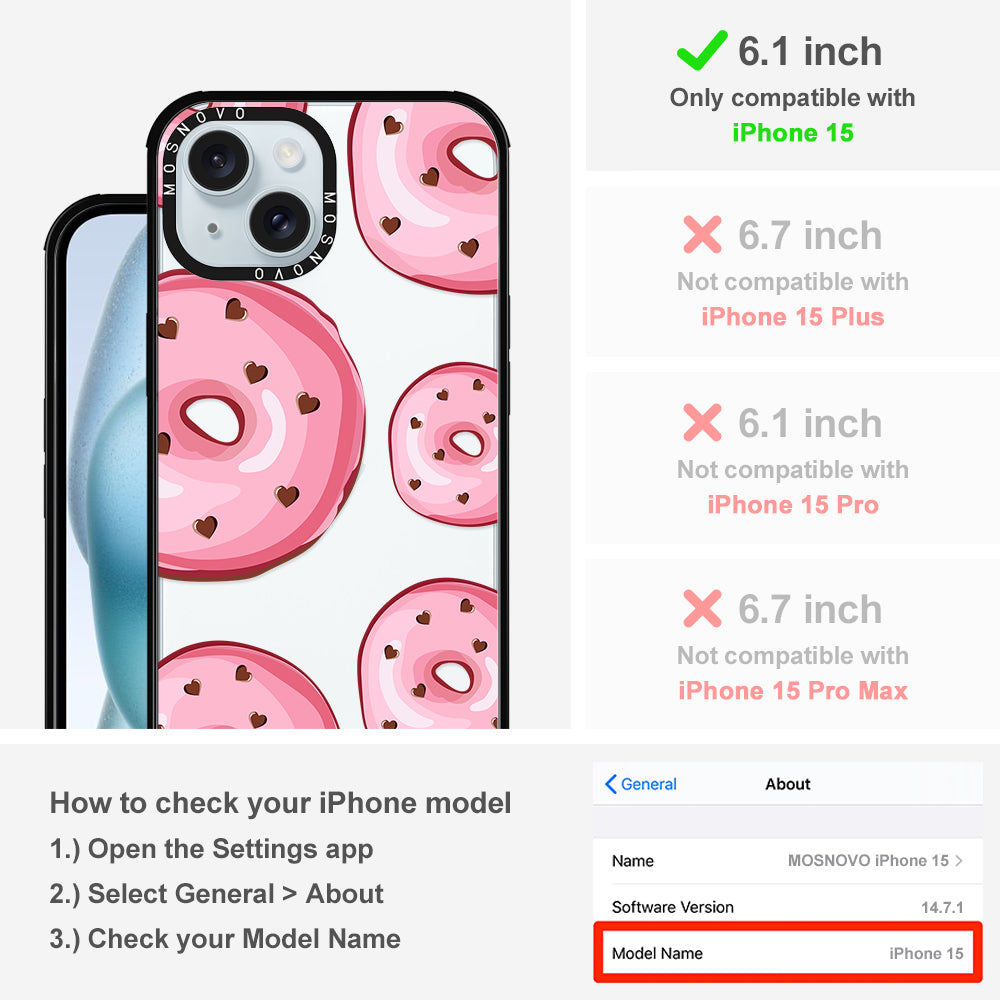Click the small donut at the right edge
Screen dimensions: 1000x1000
(x=445, y=444)
